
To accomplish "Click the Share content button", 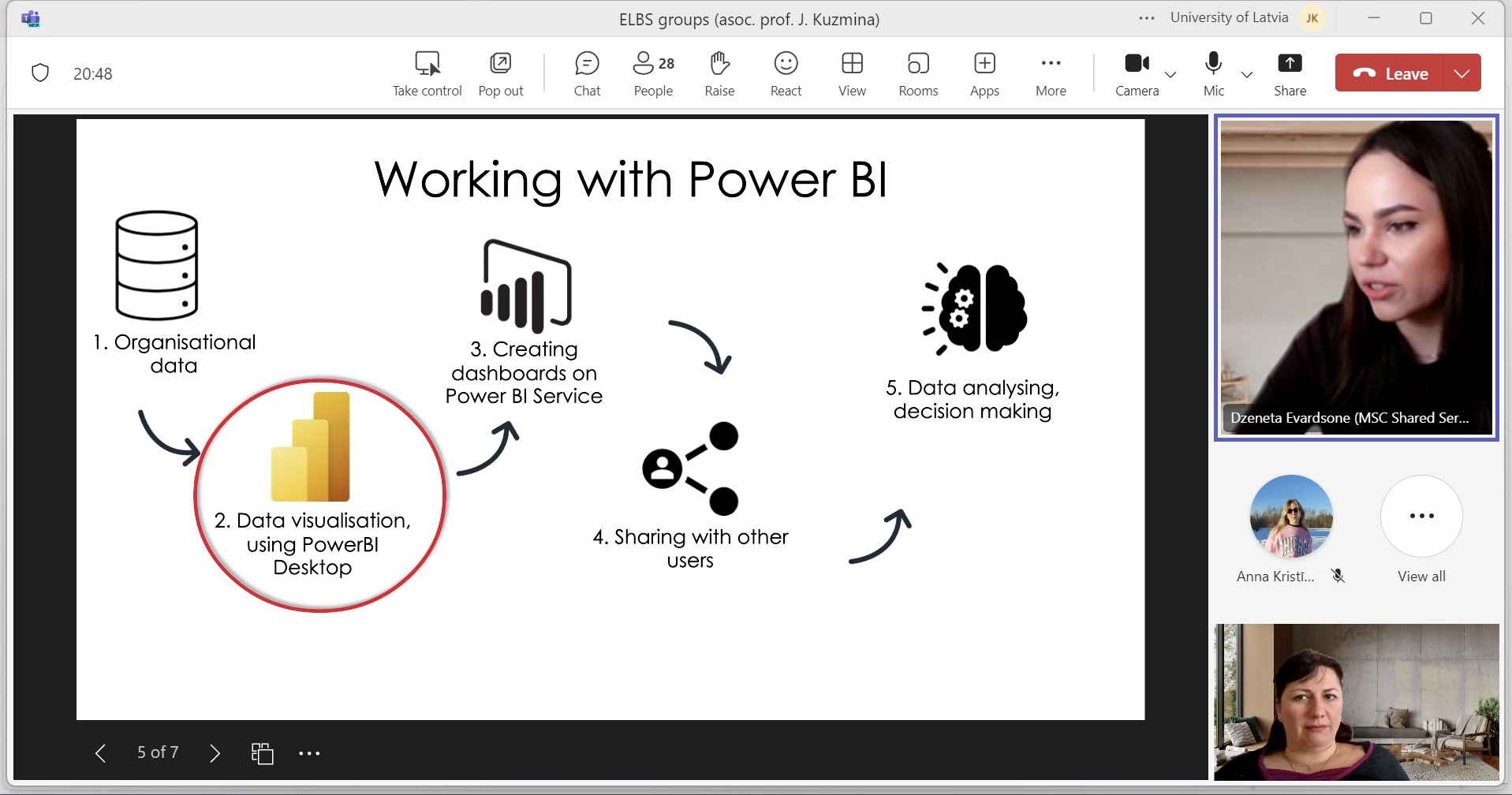I will 1290,74.
